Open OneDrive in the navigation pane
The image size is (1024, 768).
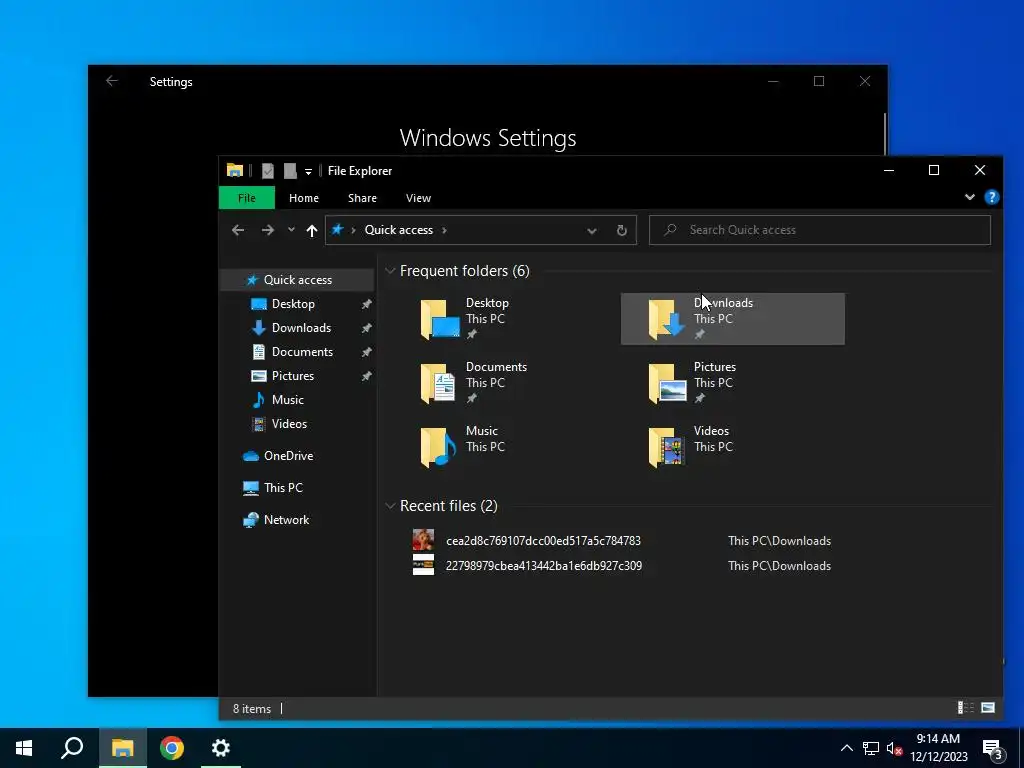(288, 456)
